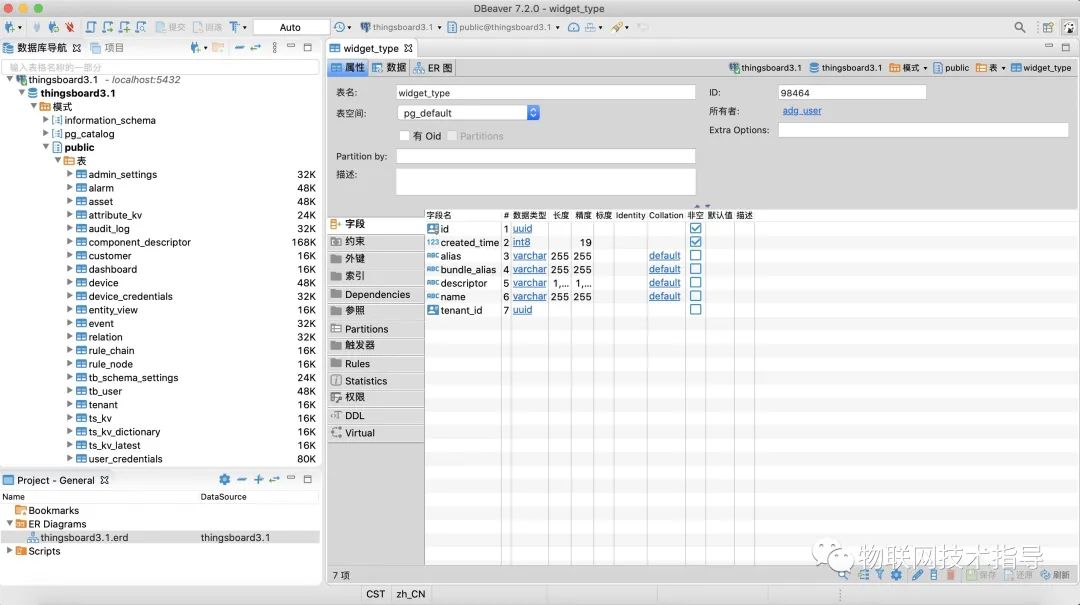The width and height of the screenshot is (1080, 605).
Task: Toggle not-null checkbox for id field
Action: pyautogui.click(x=696, y=228)
